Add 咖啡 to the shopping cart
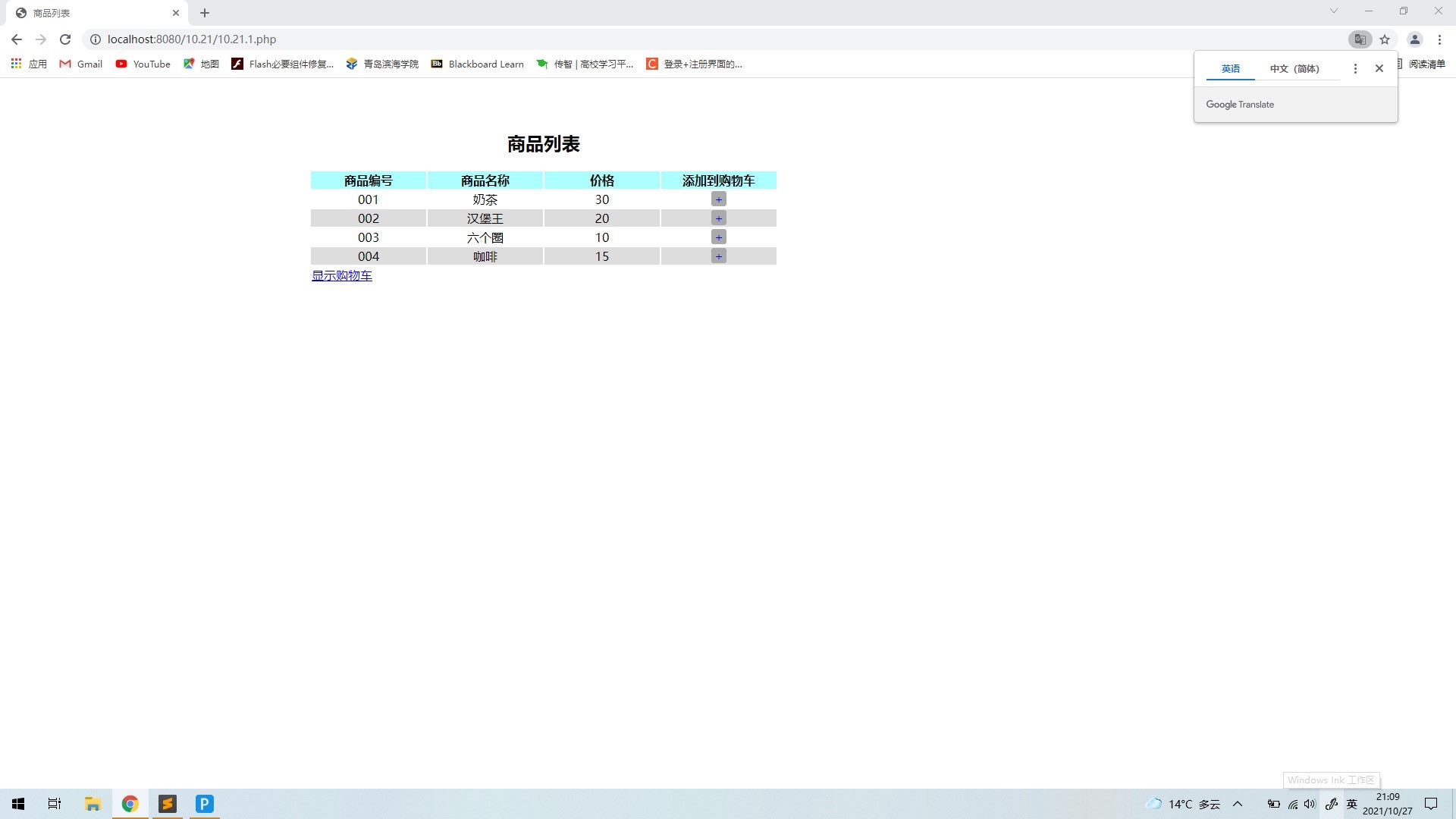 (718, 256)
